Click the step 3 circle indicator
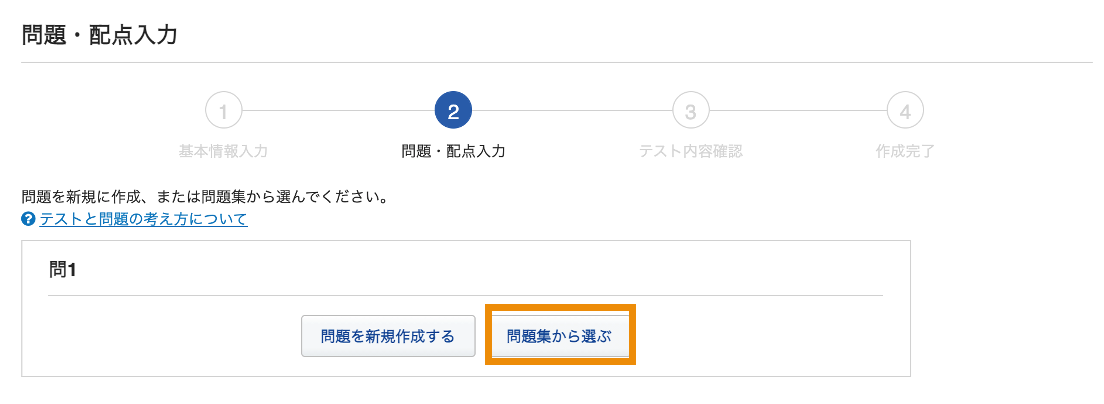Viewport: 1104px width, 404px height. point(691,111)
